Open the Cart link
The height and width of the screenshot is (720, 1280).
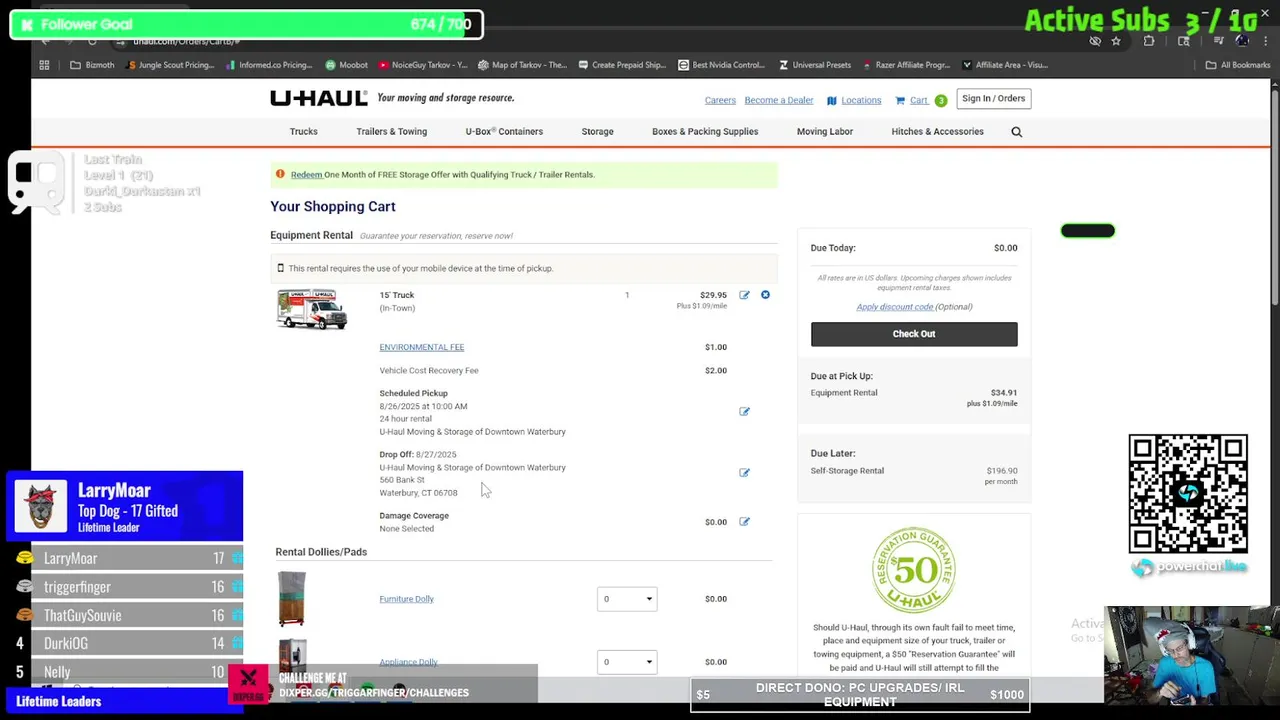point(918,100)
